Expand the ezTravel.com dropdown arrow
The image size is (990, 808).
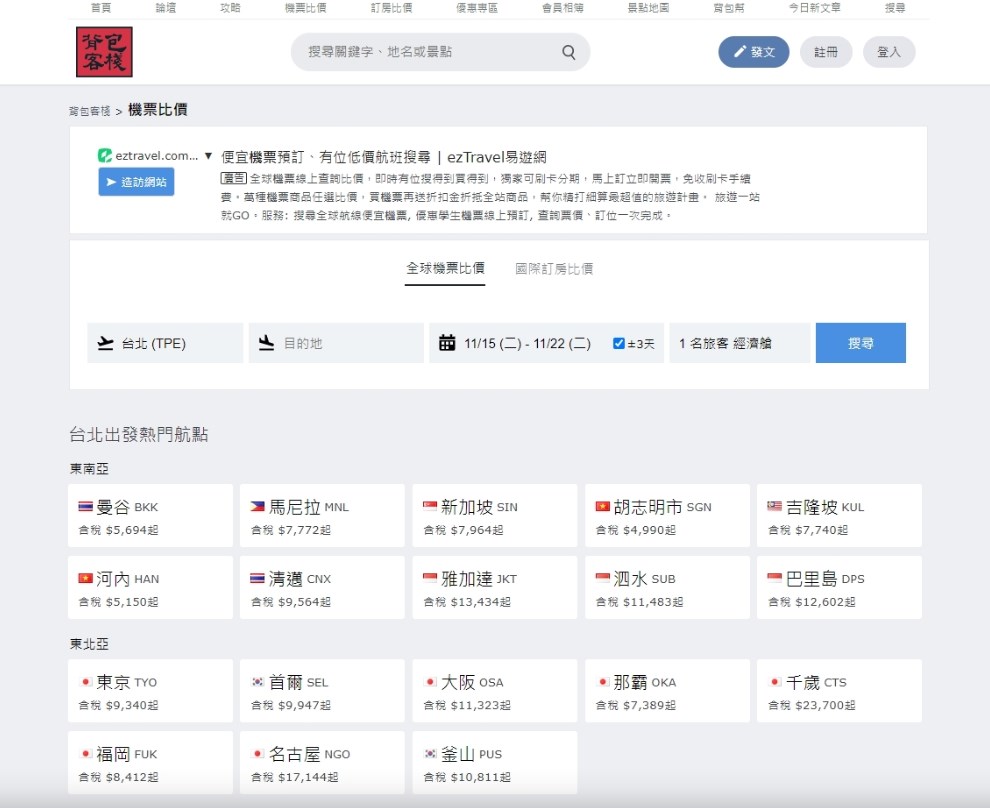[208, 156]
